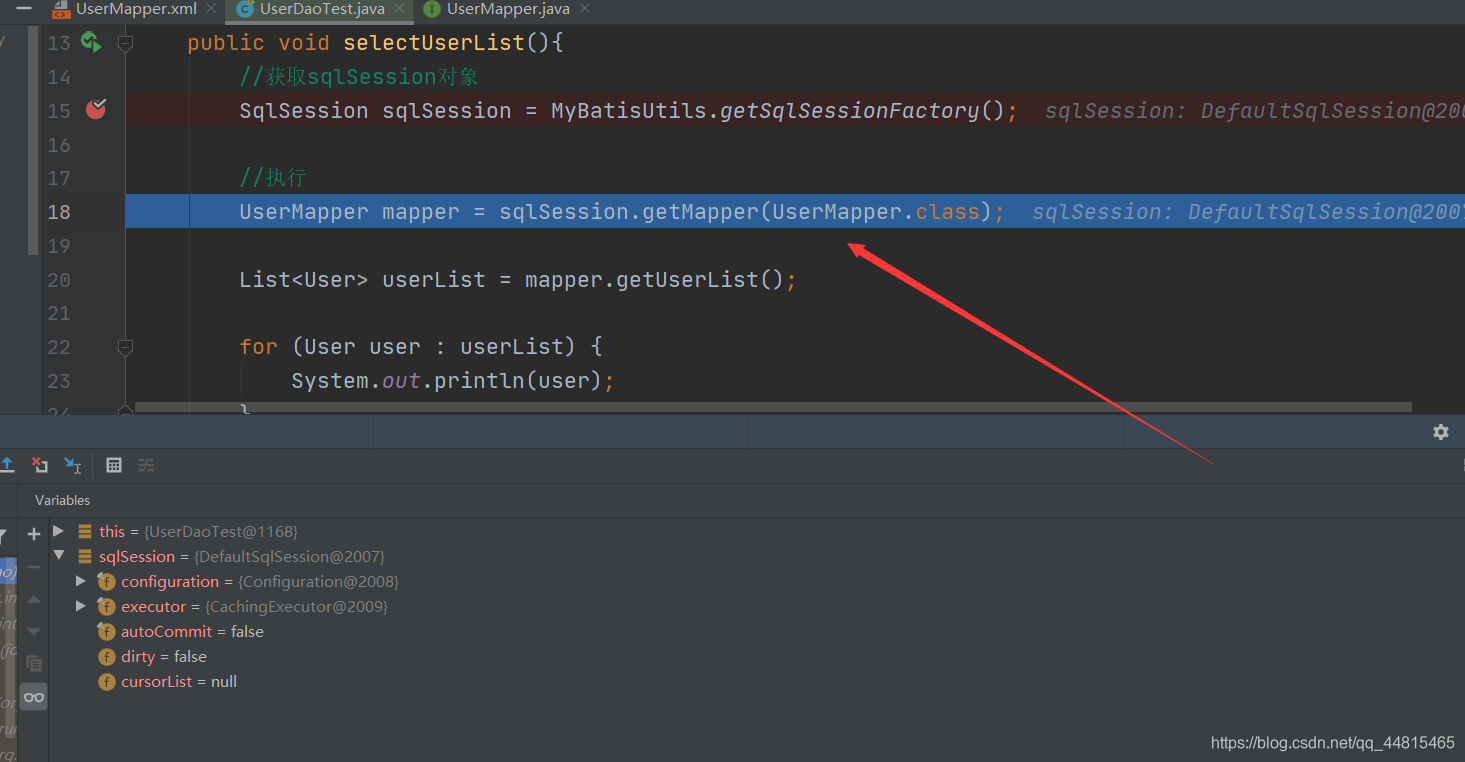
Task: Click the move watch down arrow
Action: pyautogui.click(x=34, y=631)
